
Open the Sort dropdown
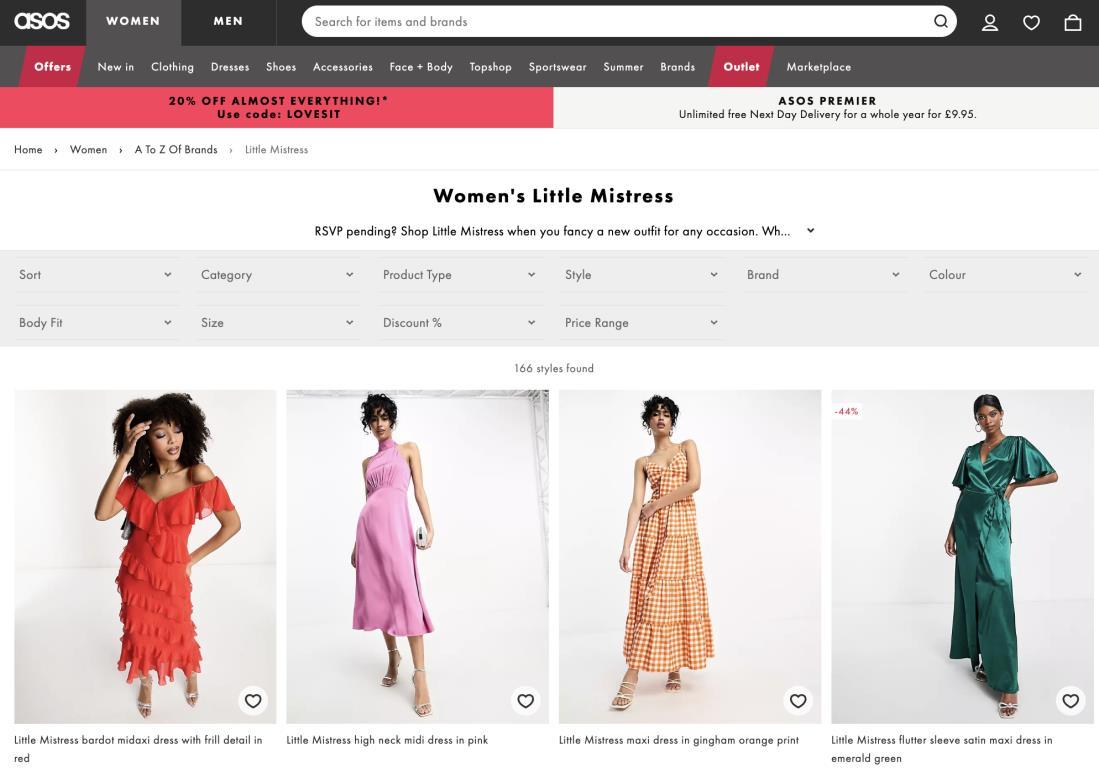95,275
